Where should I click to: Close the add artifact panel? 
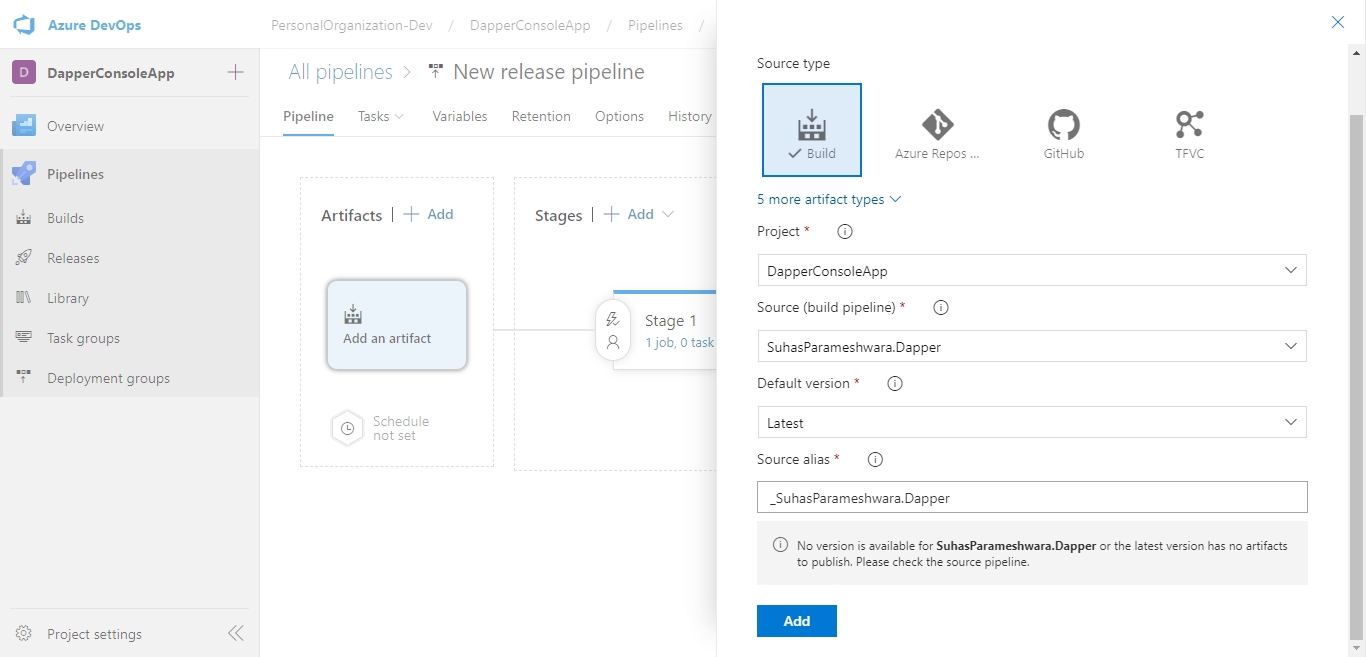[1338, 22]
